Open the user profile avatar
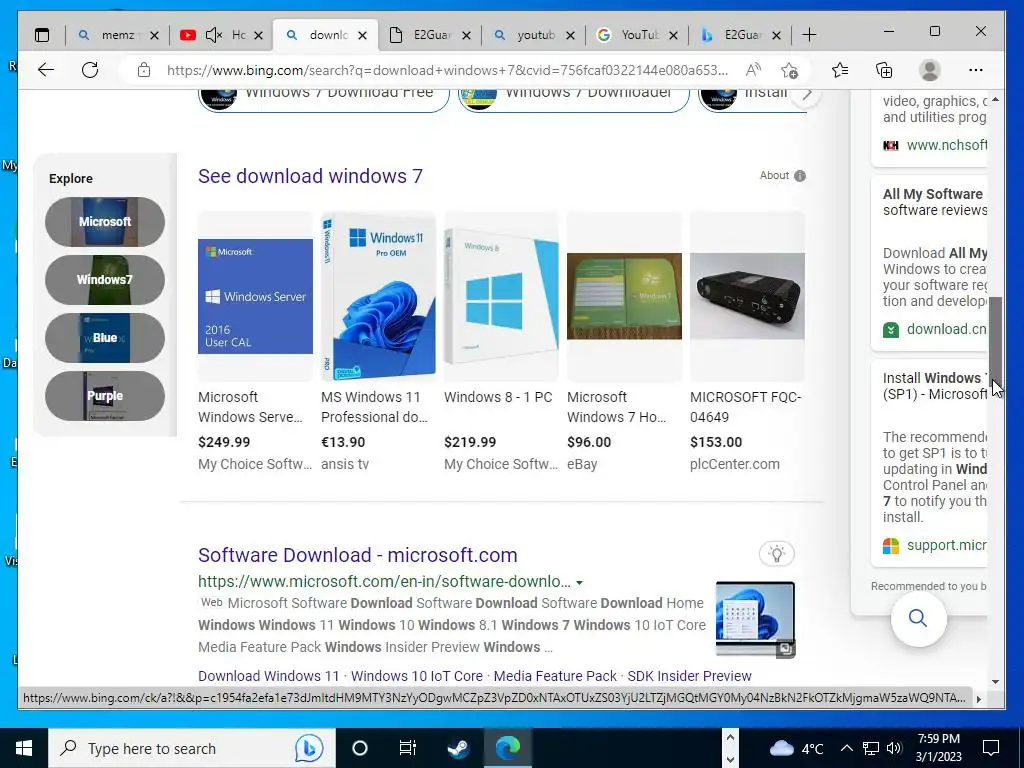The width and height of the screenshot is (1024, 768). (x=929, y=70)
